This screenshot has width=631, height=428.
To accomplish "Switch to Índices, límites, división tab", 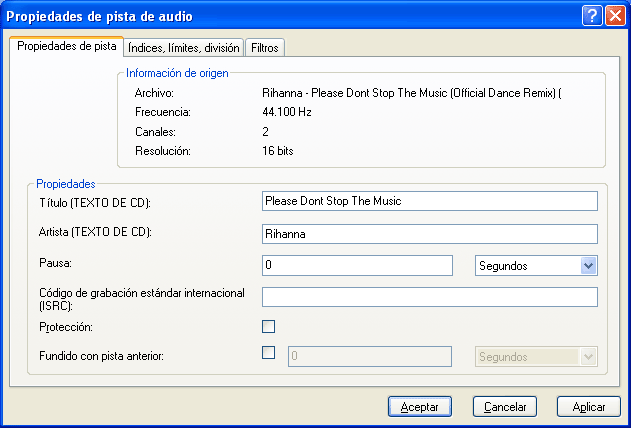I will 183,47.
